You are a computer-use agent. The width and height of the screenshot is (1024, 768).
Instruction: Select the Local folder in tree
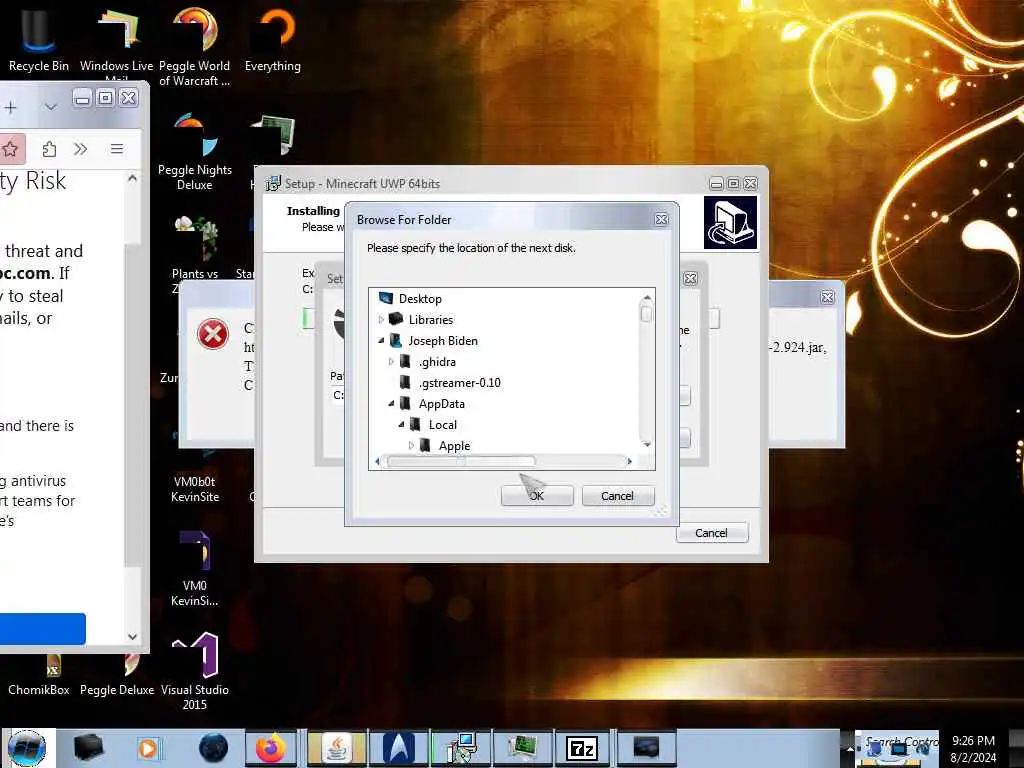(x=442, y=424)
